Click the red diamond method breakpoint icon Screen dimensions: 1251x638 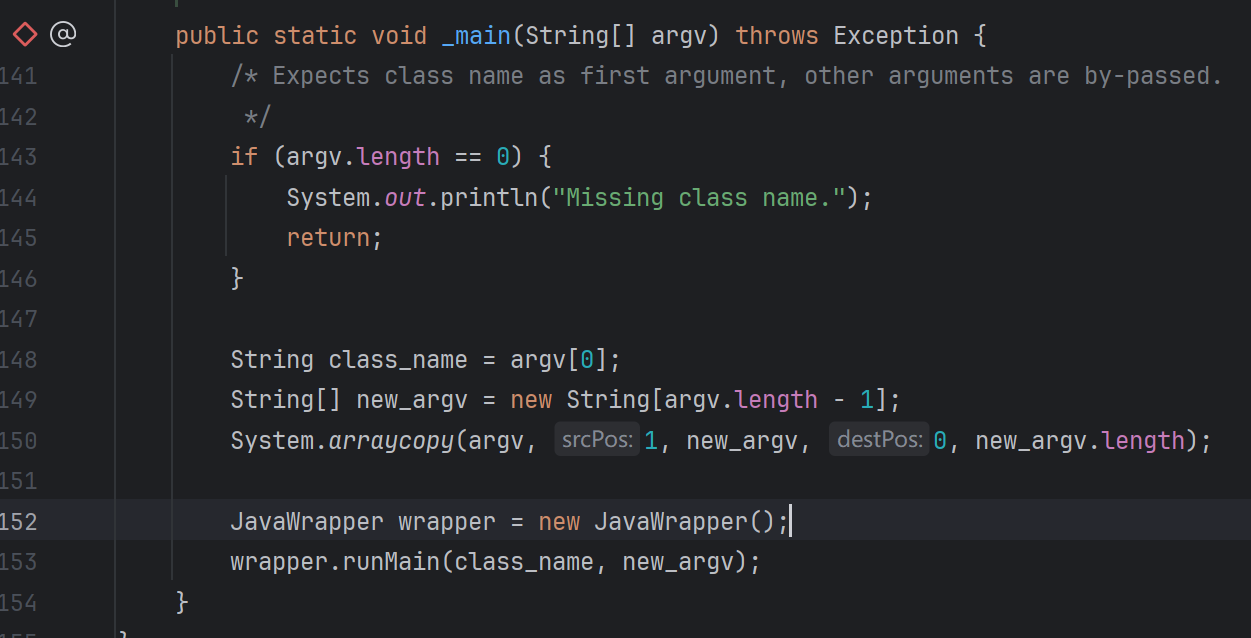pyautogui.click(x=25, y=35)
